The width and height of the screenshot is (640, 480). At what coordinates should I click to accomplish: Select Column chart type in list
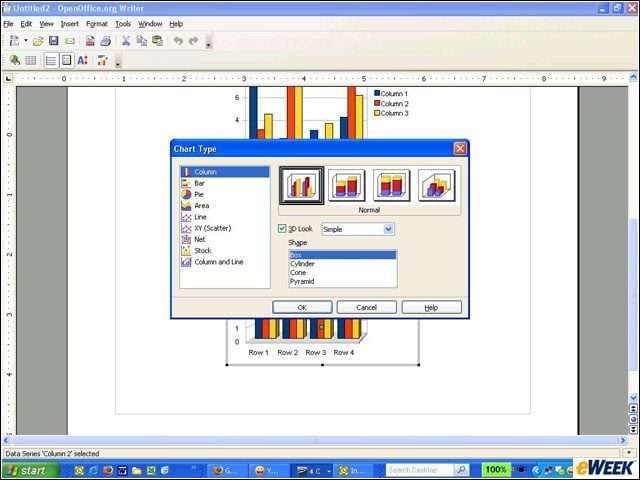(x=225, y=172)
